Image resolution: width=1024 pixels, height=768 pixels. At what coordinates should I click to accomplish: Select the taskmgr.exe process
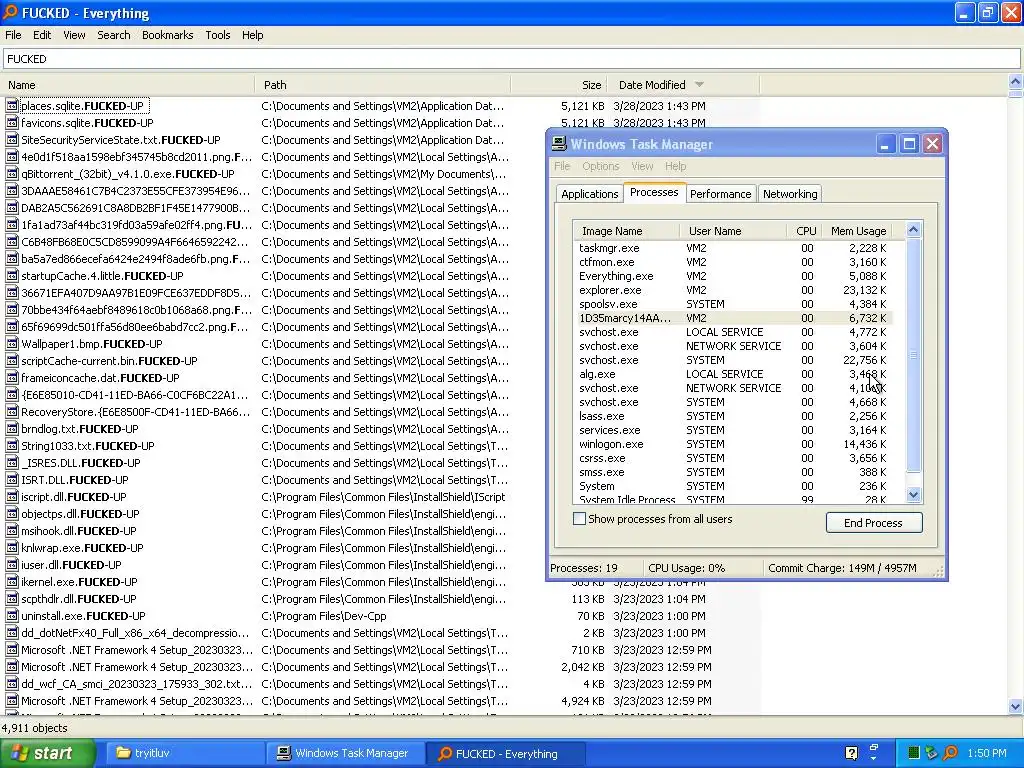(x=733, y=248)
